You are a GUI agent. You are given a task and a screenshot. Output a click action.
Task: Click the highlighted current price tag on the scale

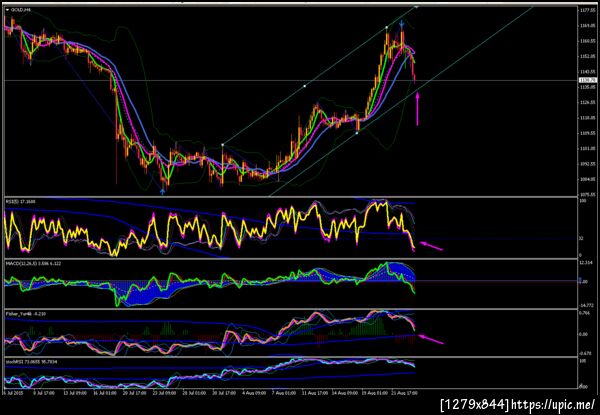(588, 80)
